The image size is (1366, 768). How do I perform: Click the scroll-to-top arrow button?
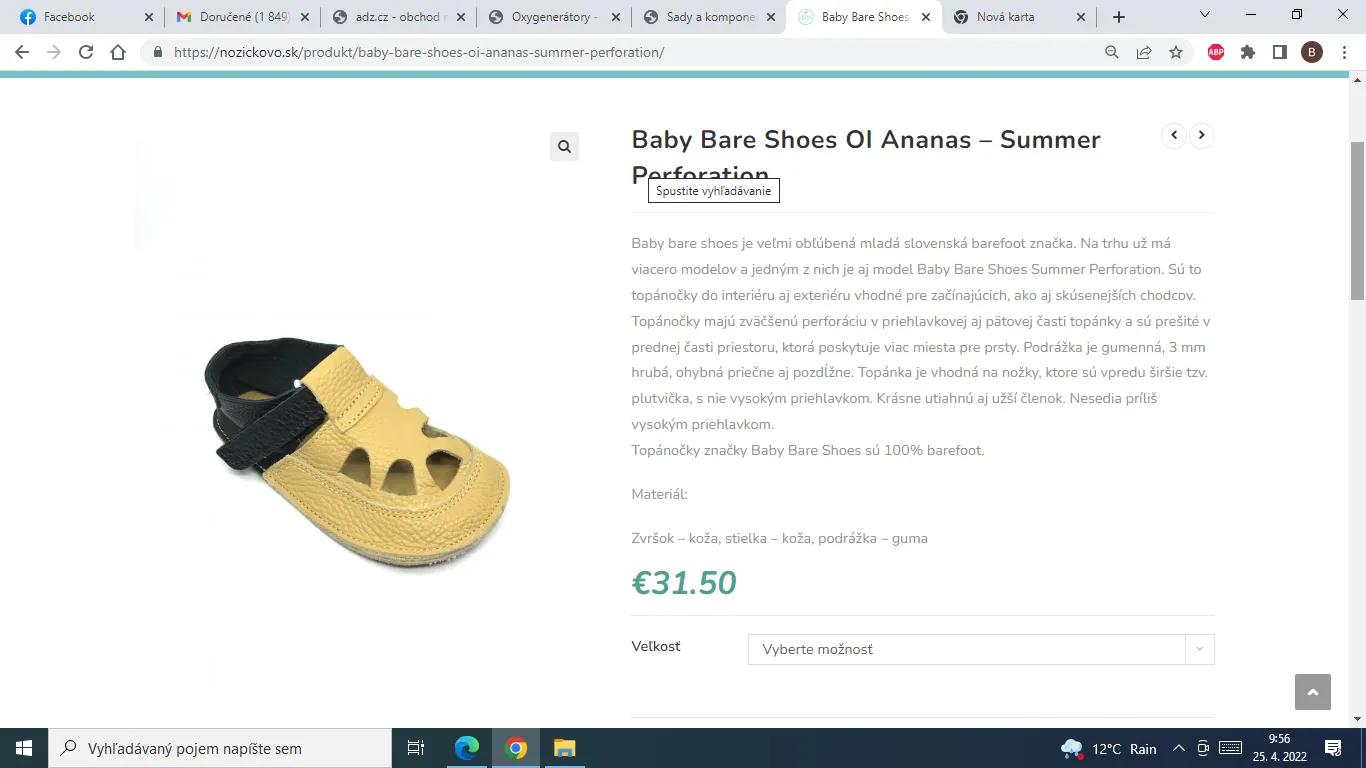(1312, 692)
